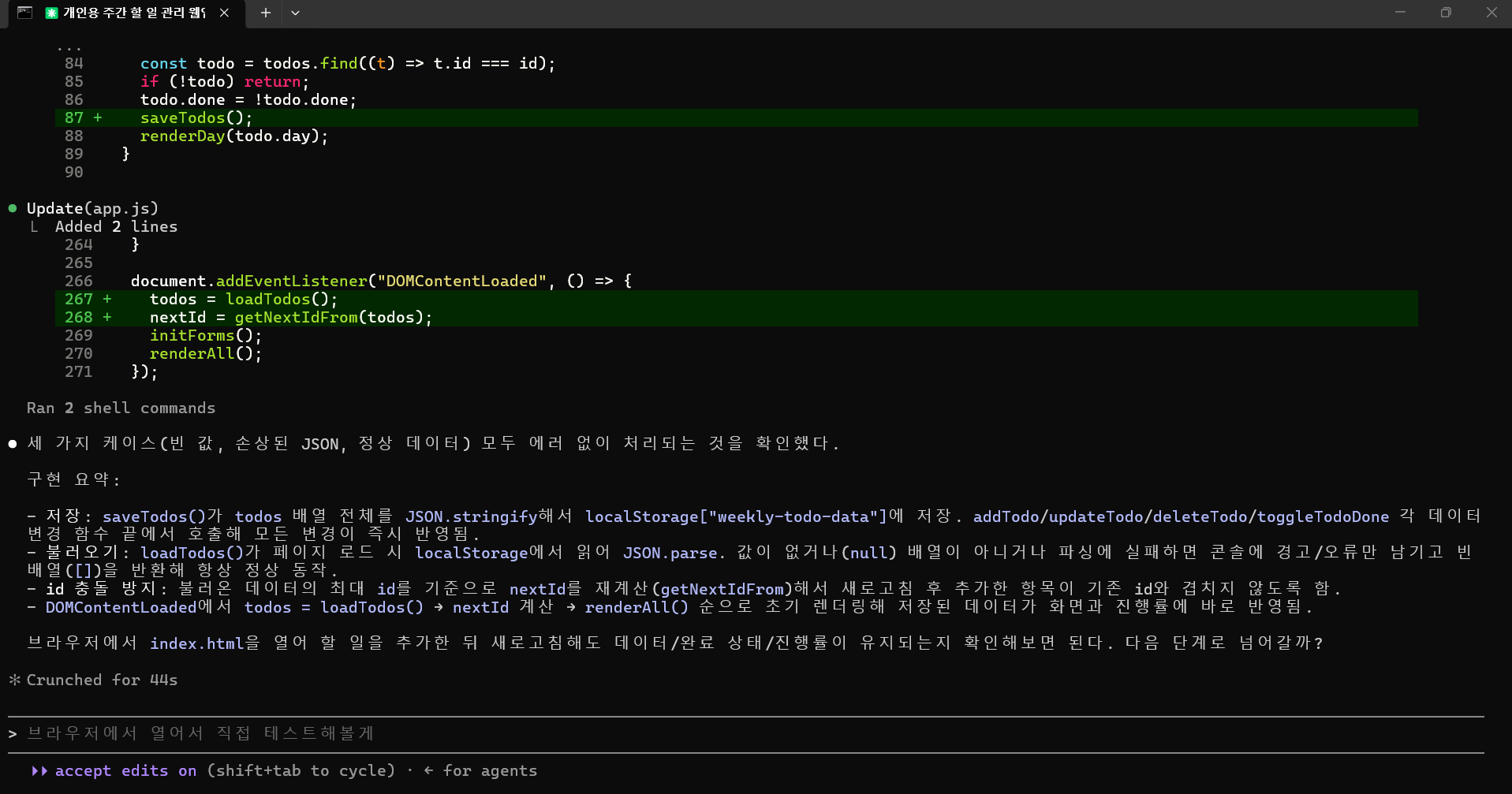
Task: Click added line 87 saveTodos();
Action: tap(736, 117)
